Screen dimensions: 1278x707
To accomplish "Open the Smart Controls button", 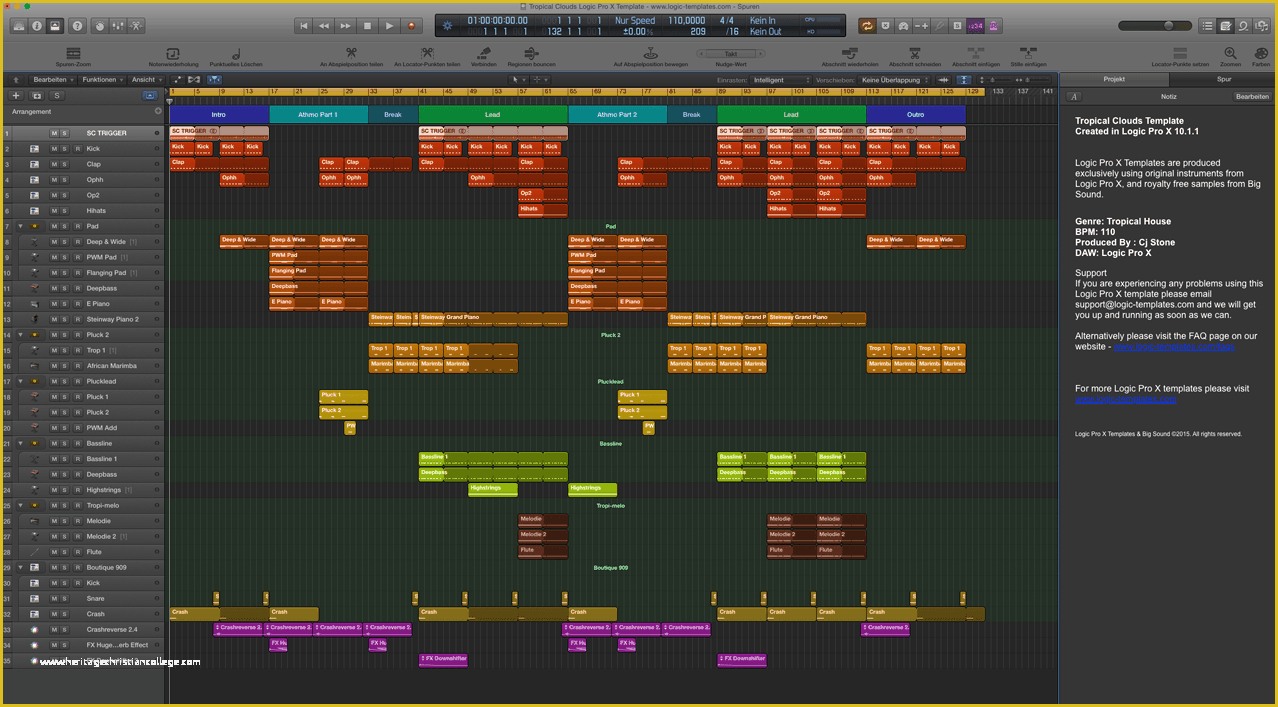I will coord(100,25).
